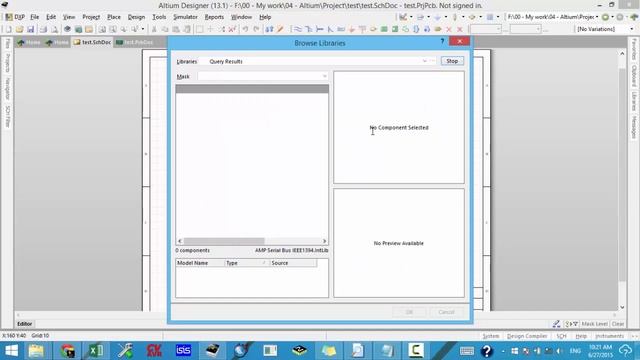Viewport: 640px width, 360px height.
Task: Open the Tools menu
Action: tap(159, 17)
